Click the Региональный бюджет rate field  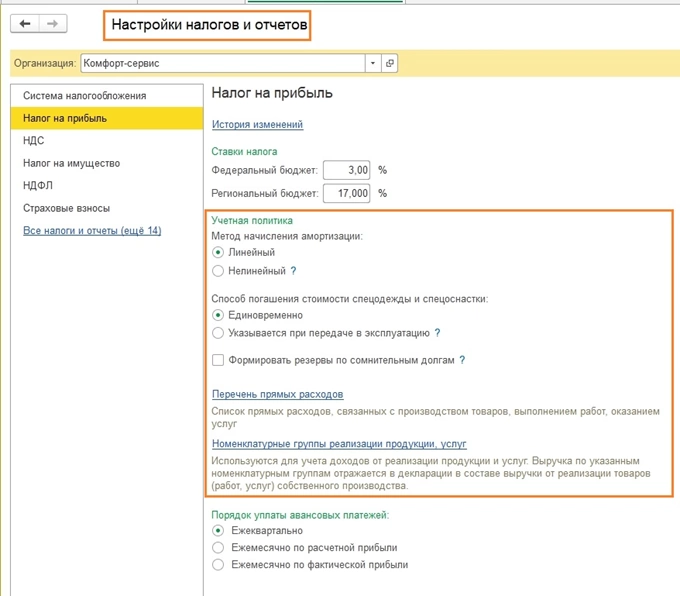click(346, 193)
